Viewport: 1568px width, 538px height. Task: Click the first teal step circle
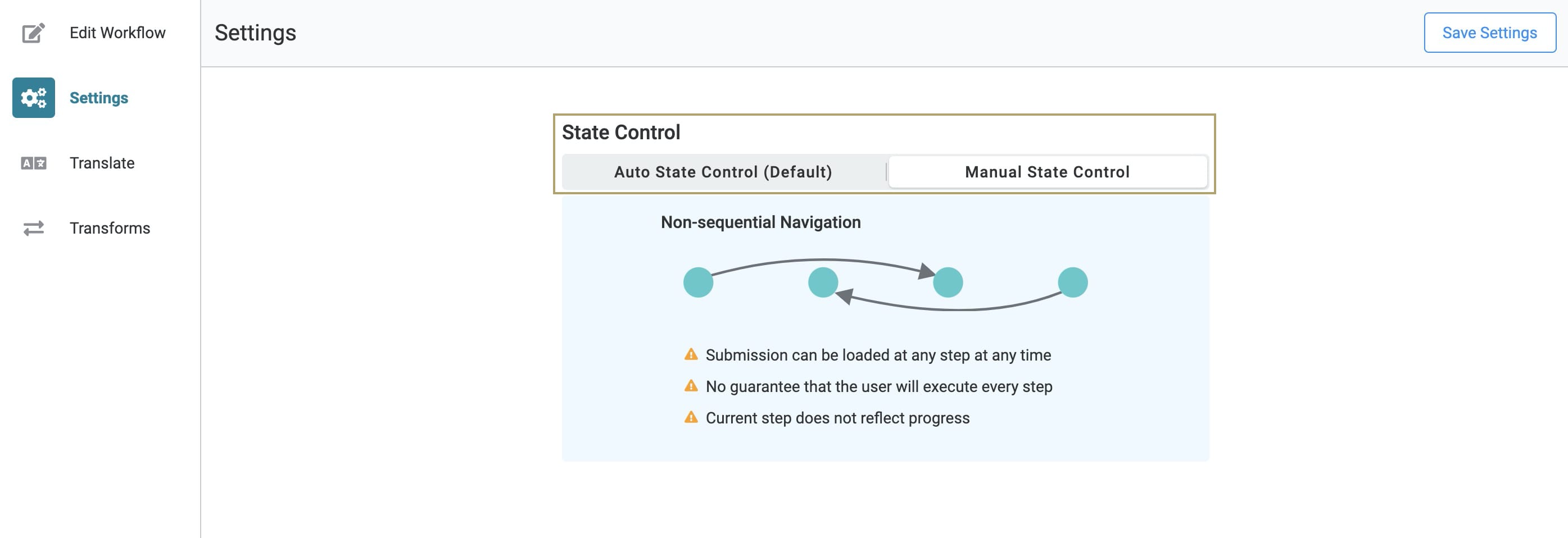(x=698, y=282)
